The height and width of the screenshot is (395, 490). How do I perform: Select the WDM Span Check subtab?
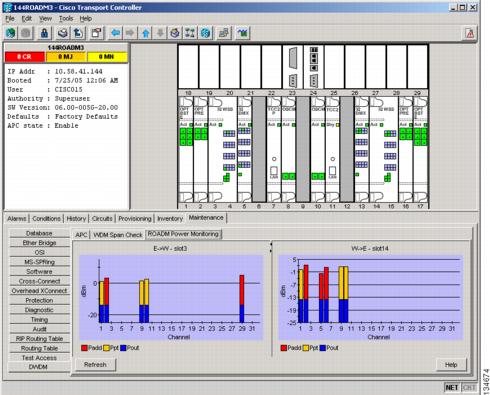pyautogui.click(x=118, y=235)
